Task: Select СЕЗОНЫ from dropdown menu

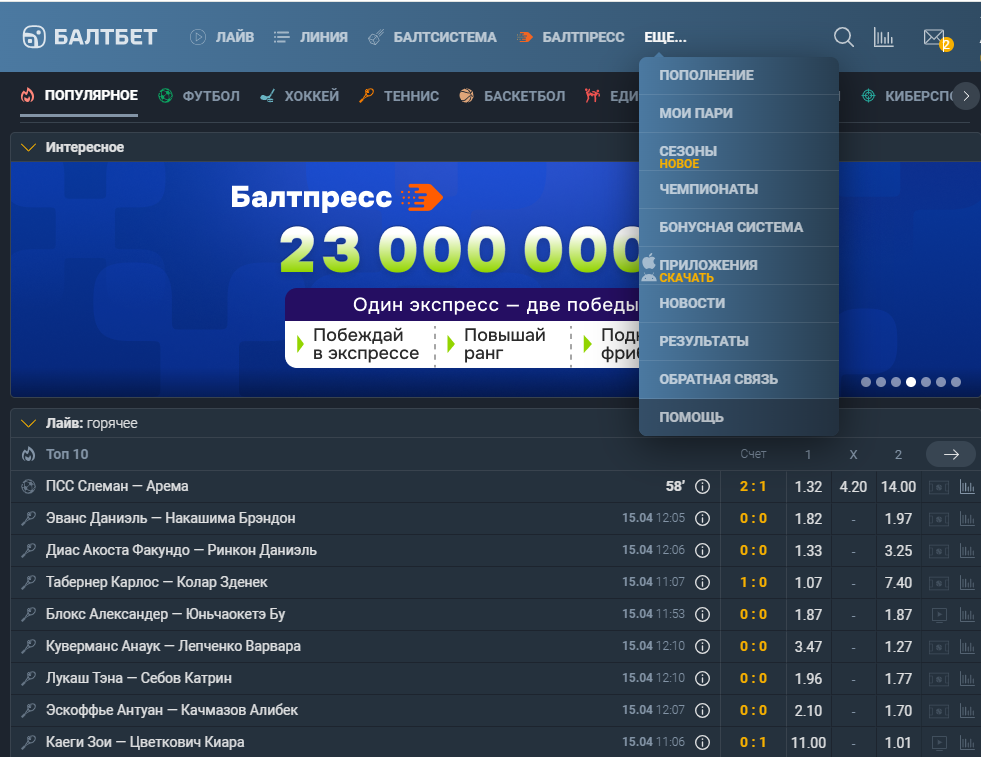Action: point(739,151)
